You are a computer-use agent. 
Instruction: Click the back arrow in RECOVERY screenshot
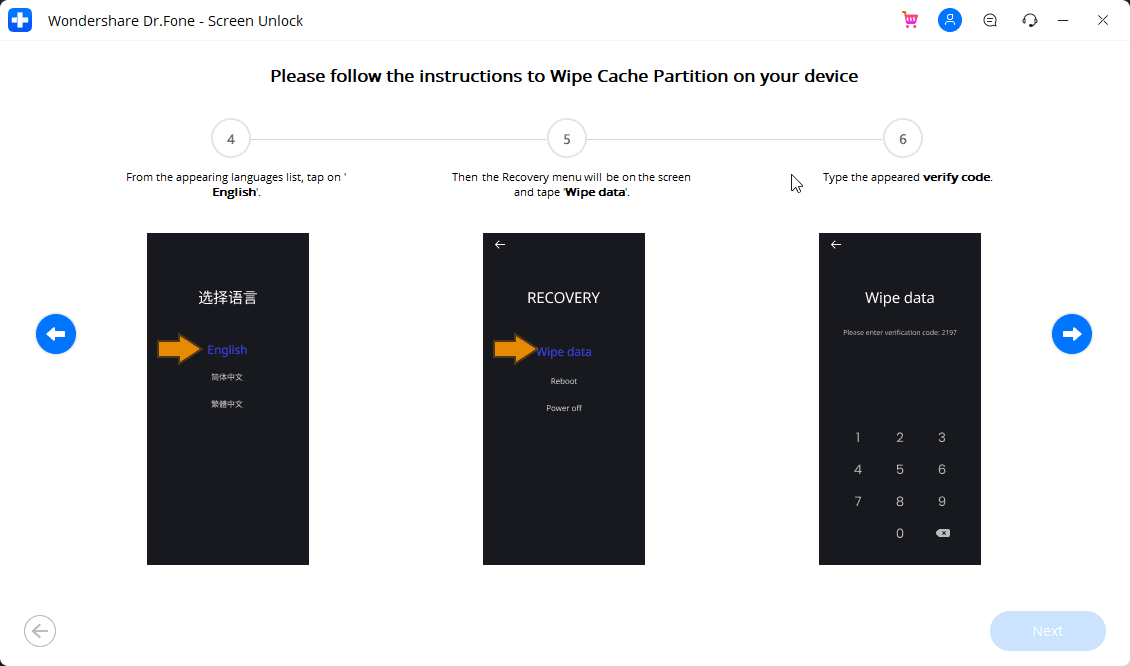[x=499, y=244]
